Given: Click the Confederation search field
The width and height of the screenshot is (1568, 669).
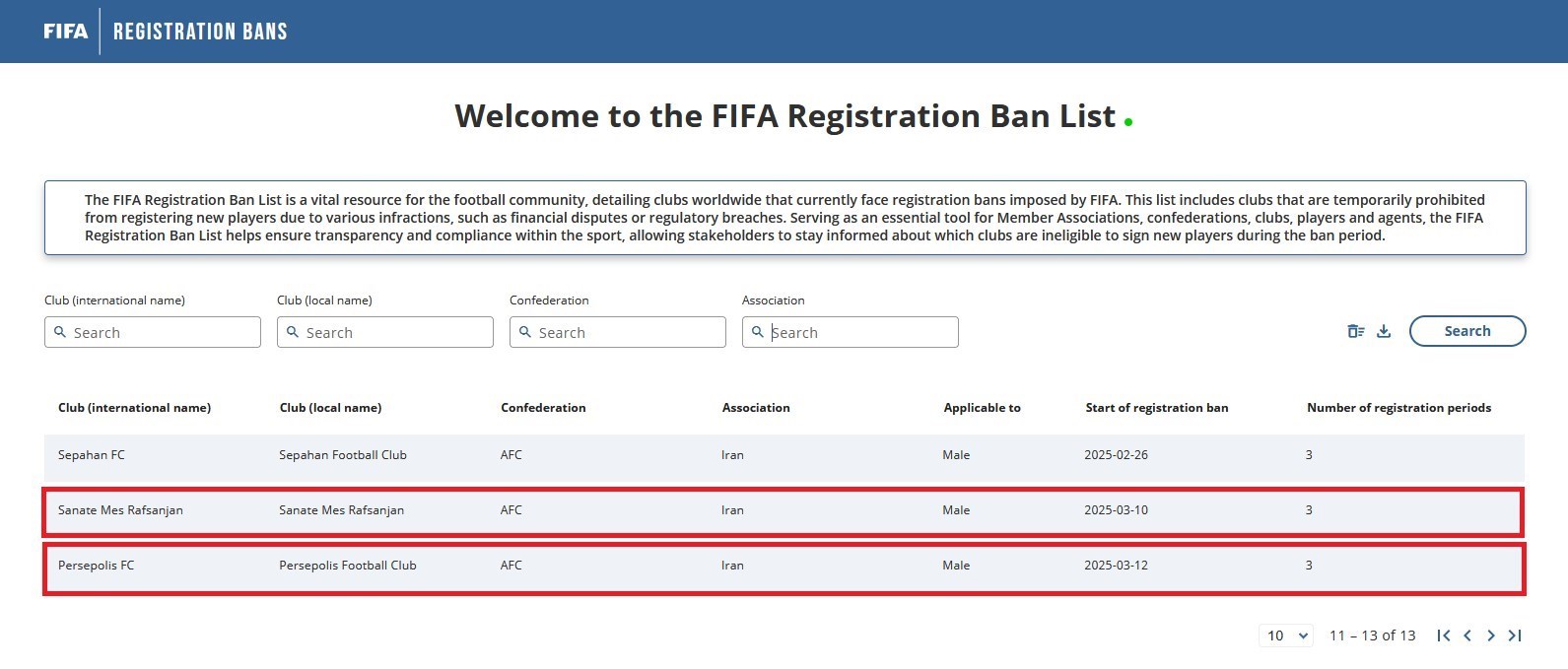Looking at the screenshot, I should (x=618, y=332).
